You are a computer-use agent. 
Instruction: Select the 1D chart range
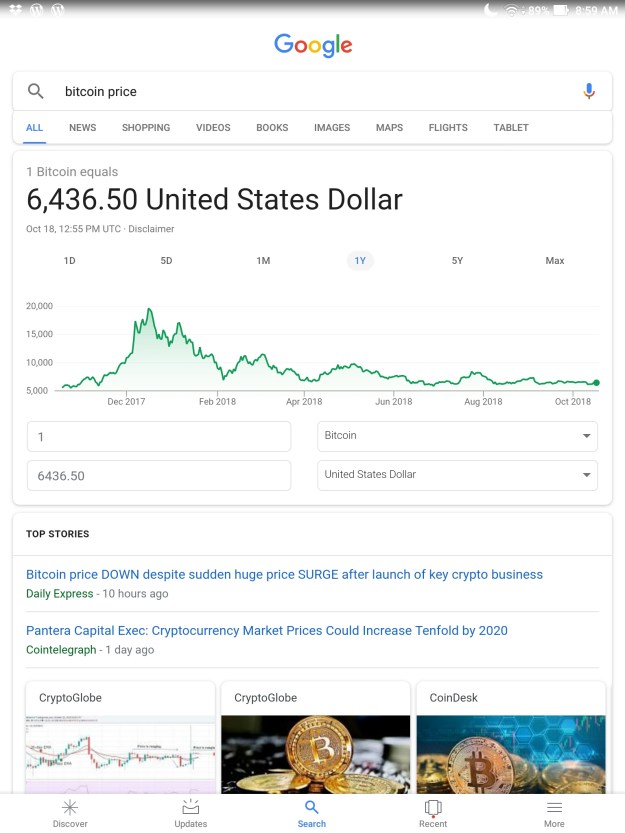tap(70, 261)
